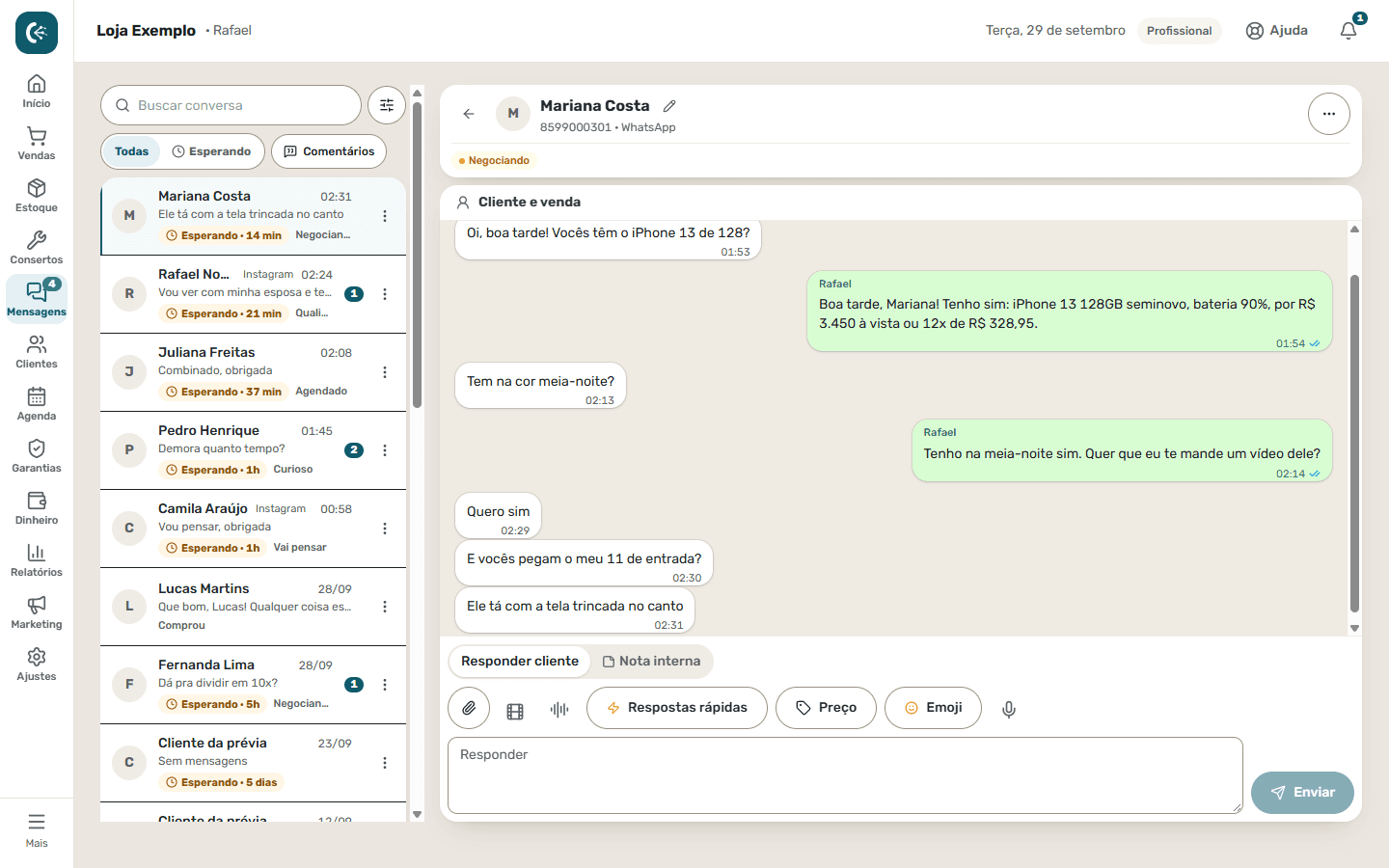This screenshot has height=868, width=1389.
Task: Open Pedro Henrique conversation
Action: (x=253, y=450)
